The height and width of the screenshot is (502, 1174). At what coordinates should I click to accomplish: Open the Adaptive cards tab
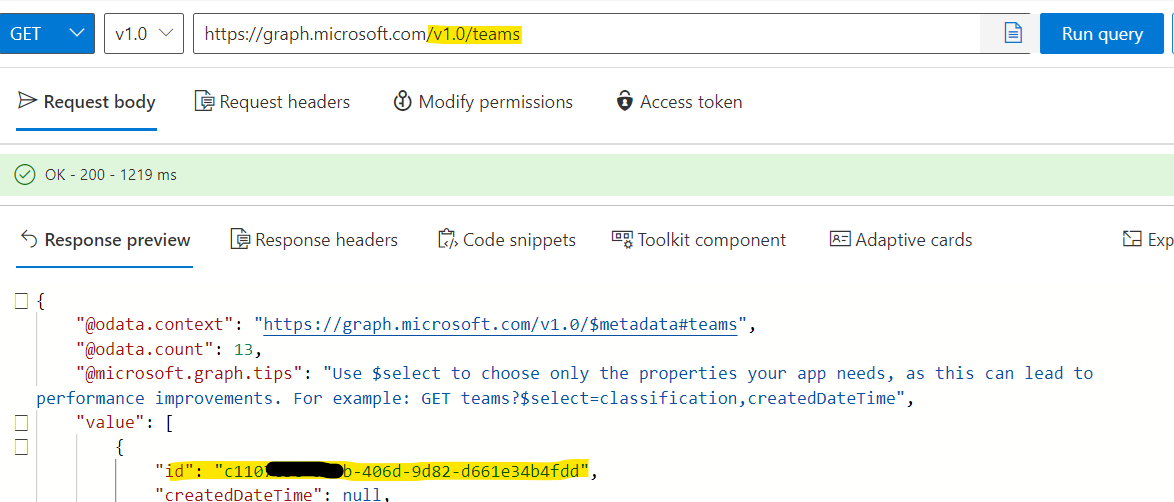click(x=901, y=240)
